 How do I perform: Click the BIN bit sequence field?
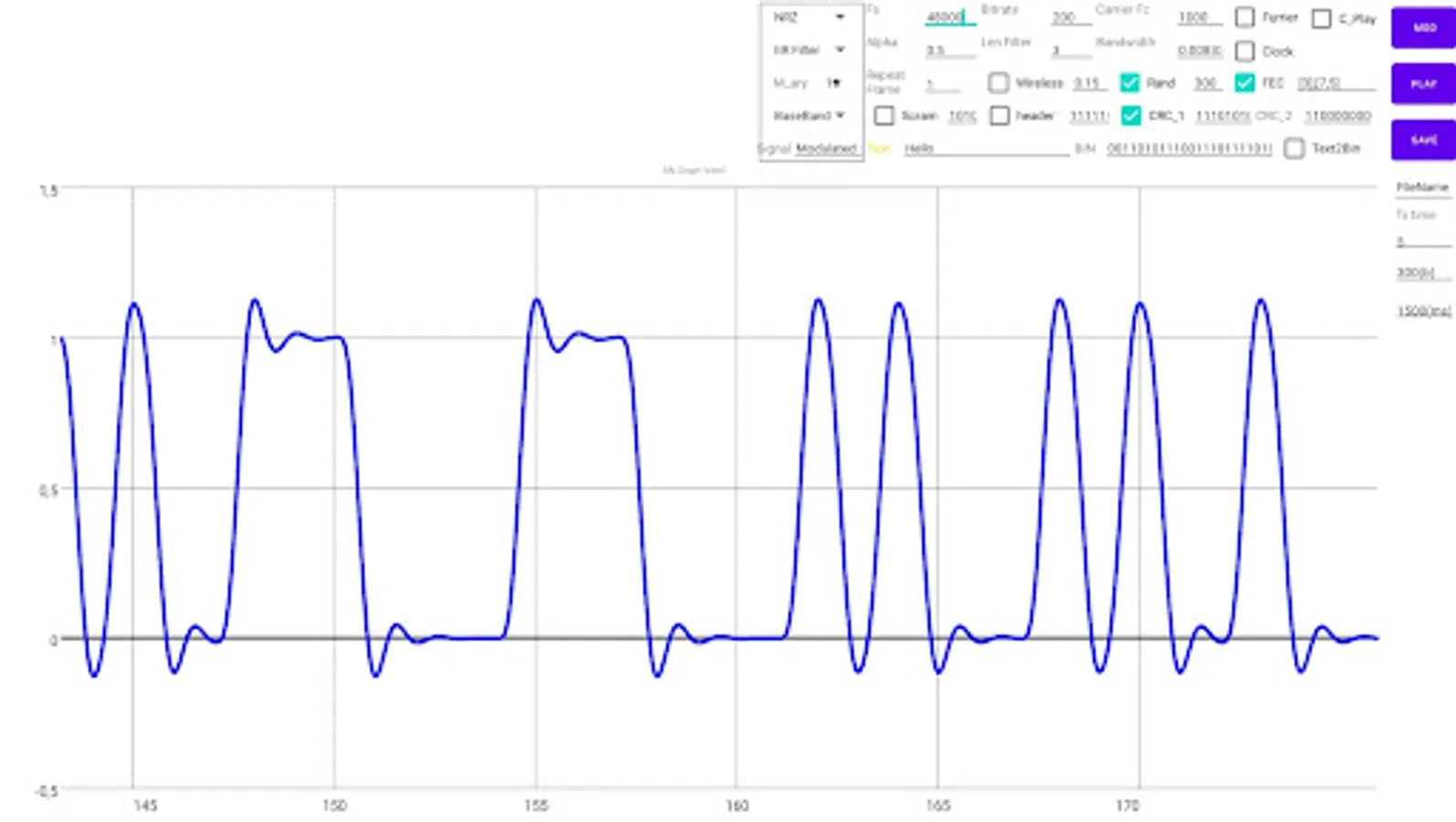click(1188, 148)
